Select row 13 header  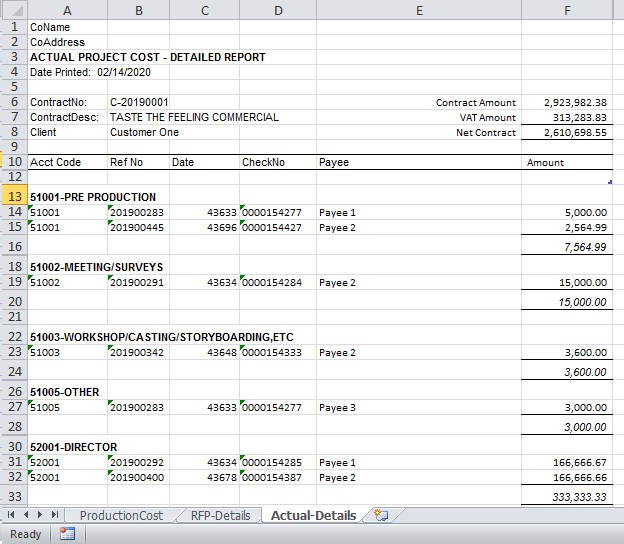[13, 197]
